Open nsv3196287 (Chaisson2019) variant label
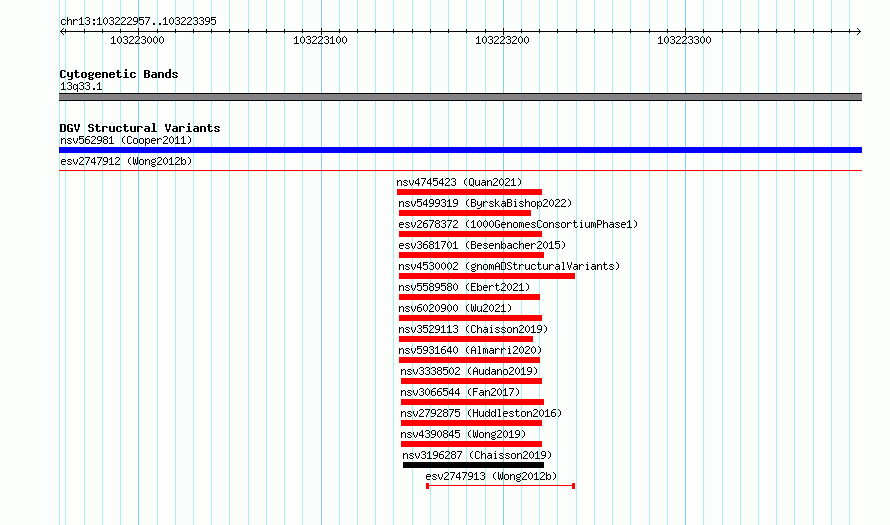The width and height of the screenshot is (890, 525). 477,455
